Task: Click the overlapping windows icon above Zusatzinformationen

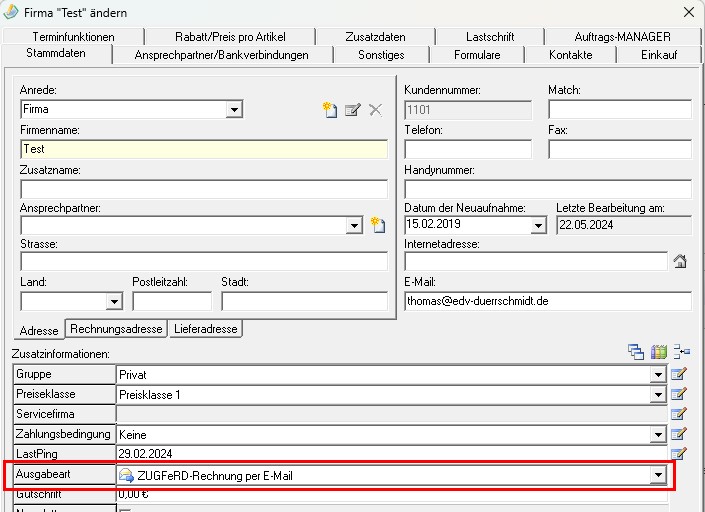Action: click(636, 352)
